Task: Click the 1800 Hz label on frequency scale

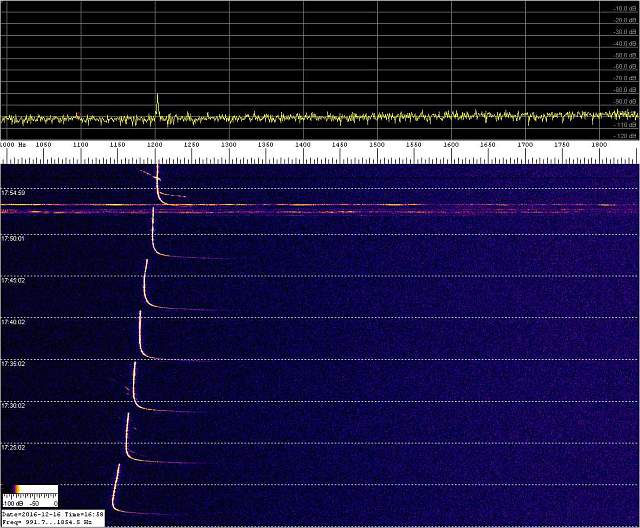Action: (x=597, y=146)
